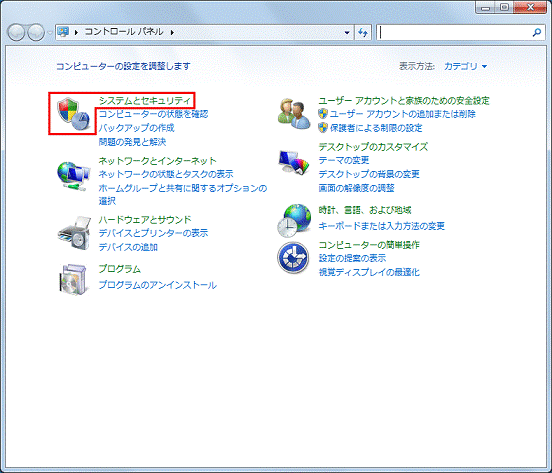The image size is (552, 473).
Task: Open the Clock, Language and Region globe icon
Action: [294, 220]
